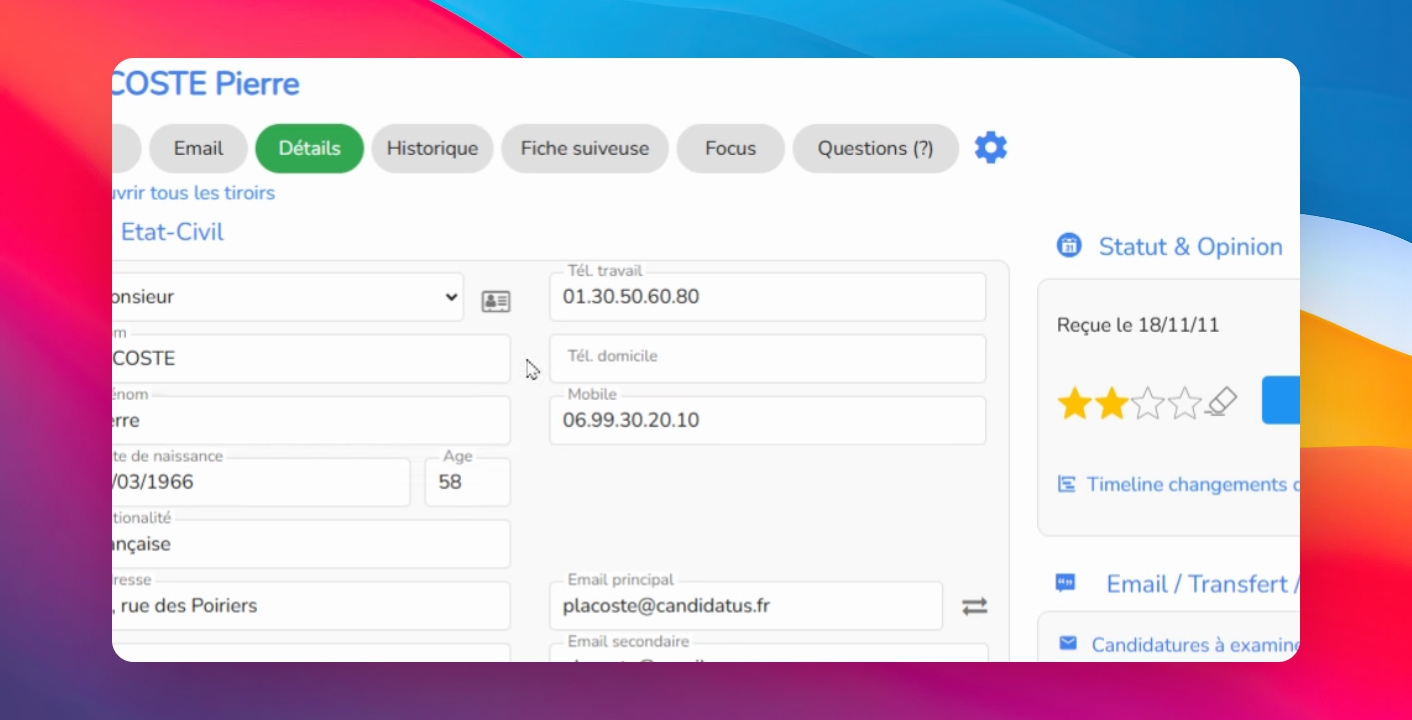Click the 'Reçue le 18/11/11' text

(x=1138, y=325)
